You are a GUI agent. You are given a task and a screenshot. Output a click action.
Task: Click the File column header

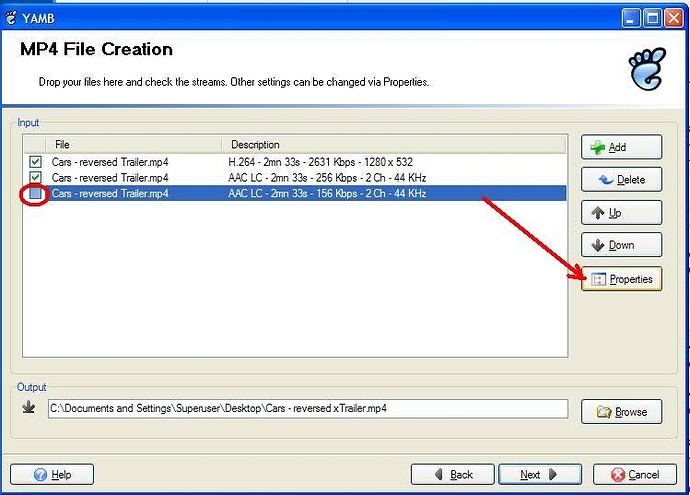click(x=133, y=144)
